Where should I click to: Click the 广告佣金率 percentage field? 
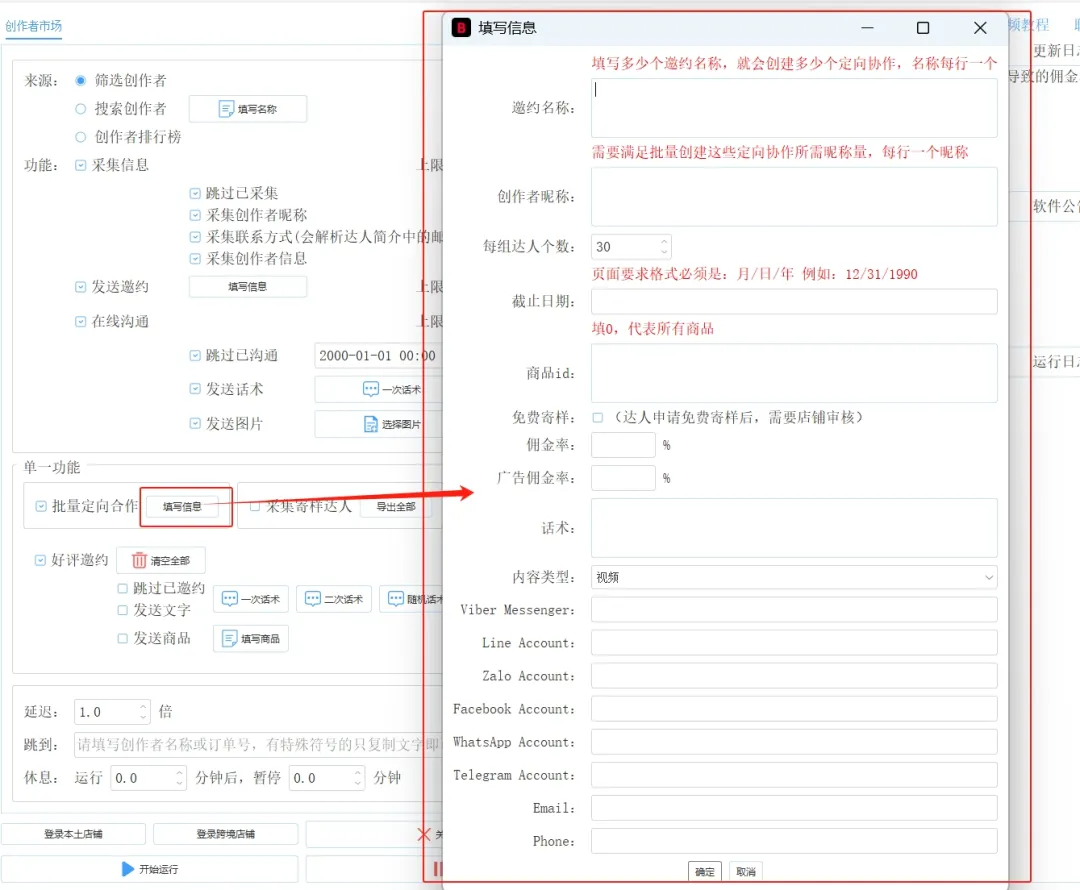623,478
